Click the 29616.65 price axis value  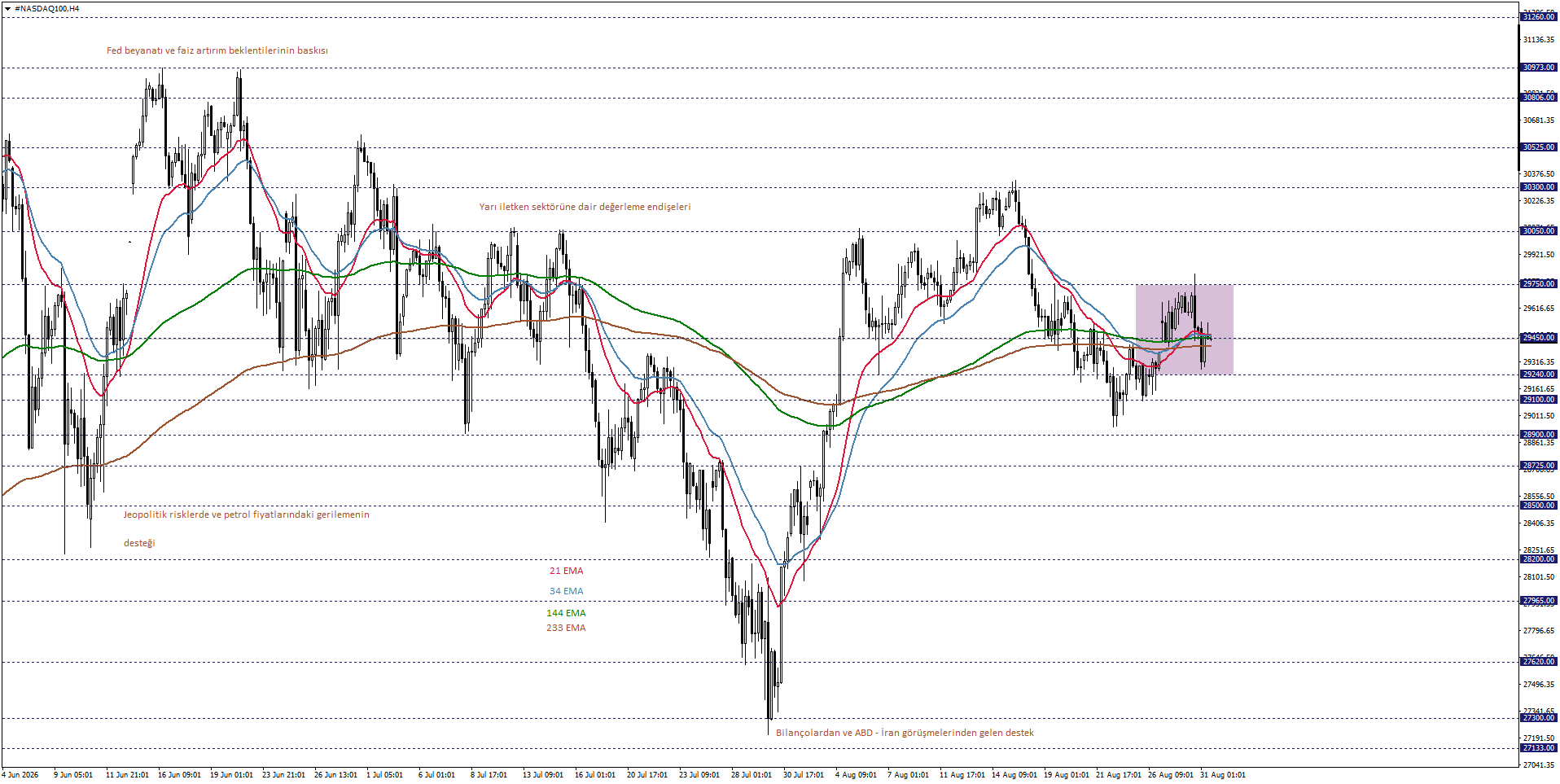[1538, 309]
